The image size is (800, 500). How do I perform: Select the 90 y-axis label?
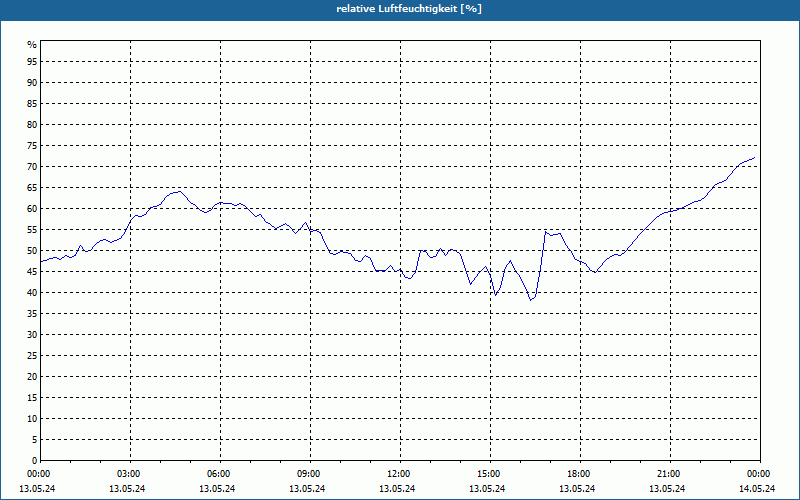click(32, 83)
